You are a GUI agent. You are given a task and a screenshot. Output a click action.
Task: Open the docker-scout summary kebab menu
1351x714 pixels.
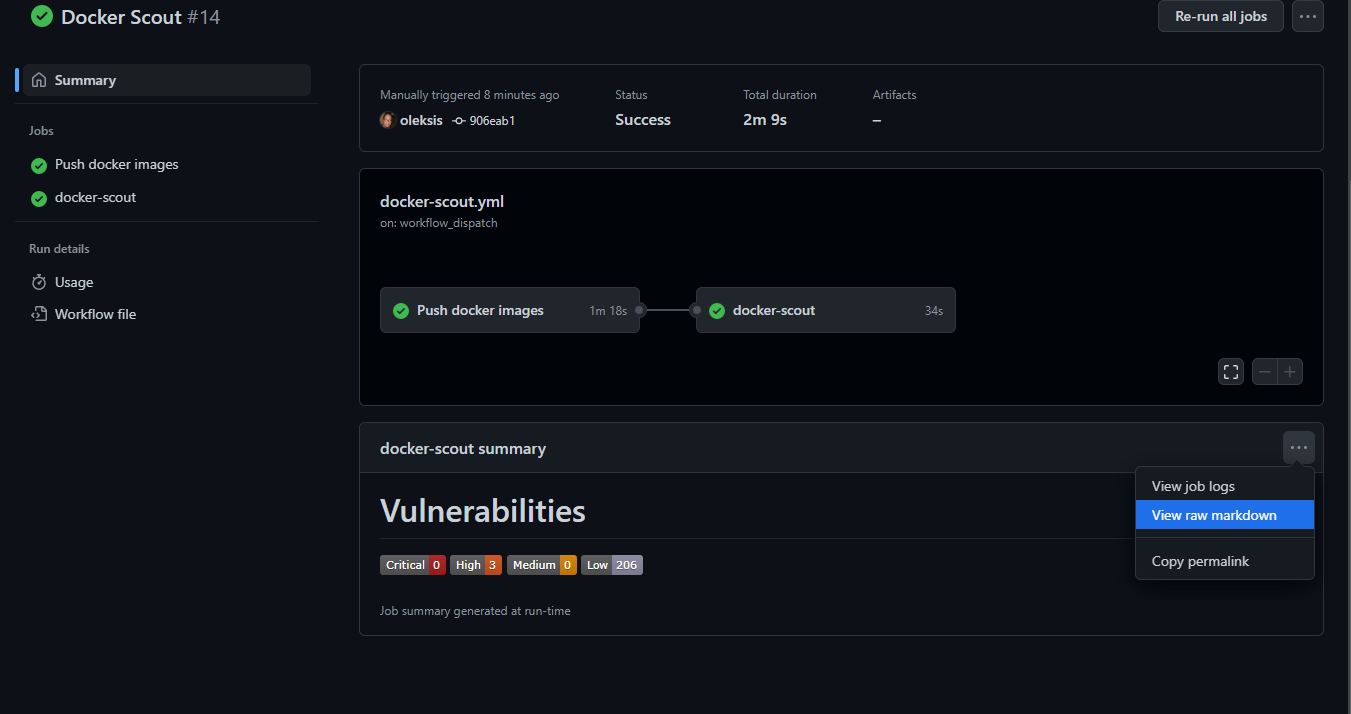[x=1298, y=447]
